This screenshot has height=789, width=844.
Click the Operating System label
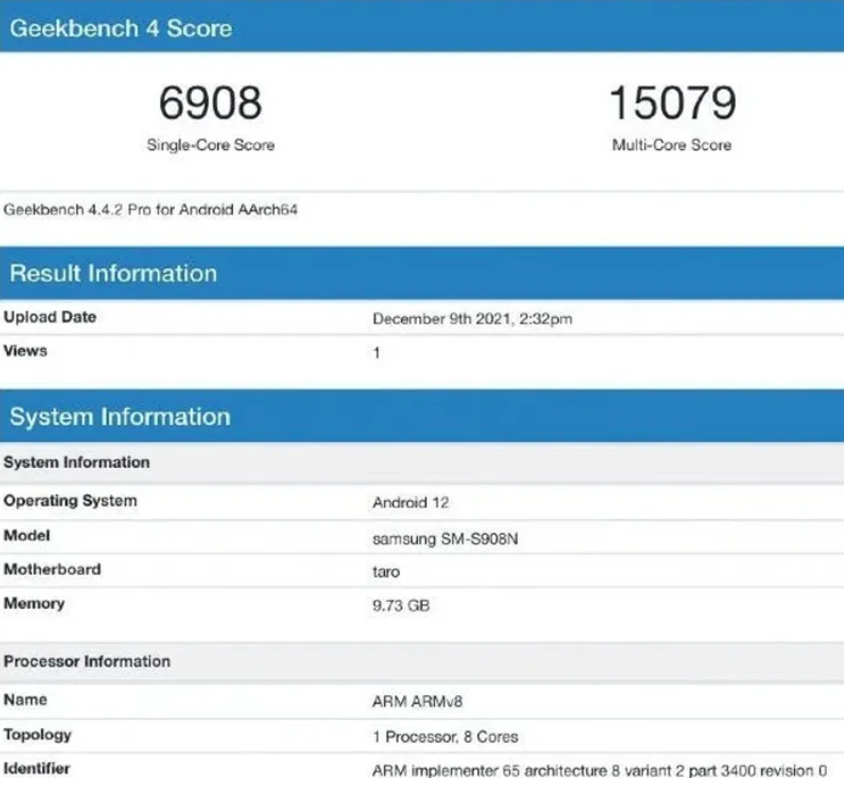71,501
